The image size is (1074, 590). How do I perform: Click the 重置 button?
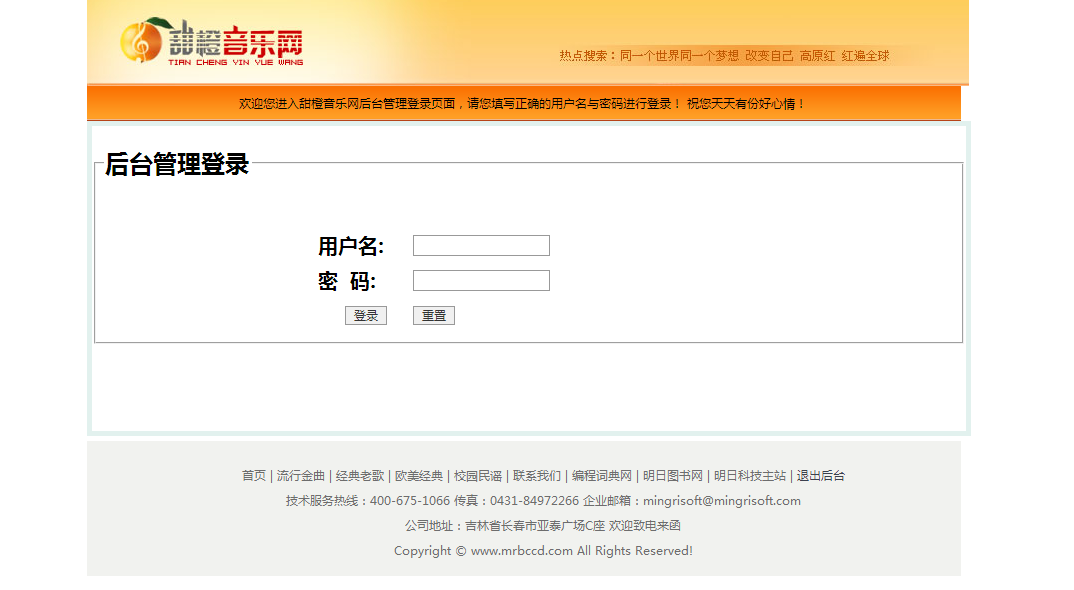tap(434, 315)
